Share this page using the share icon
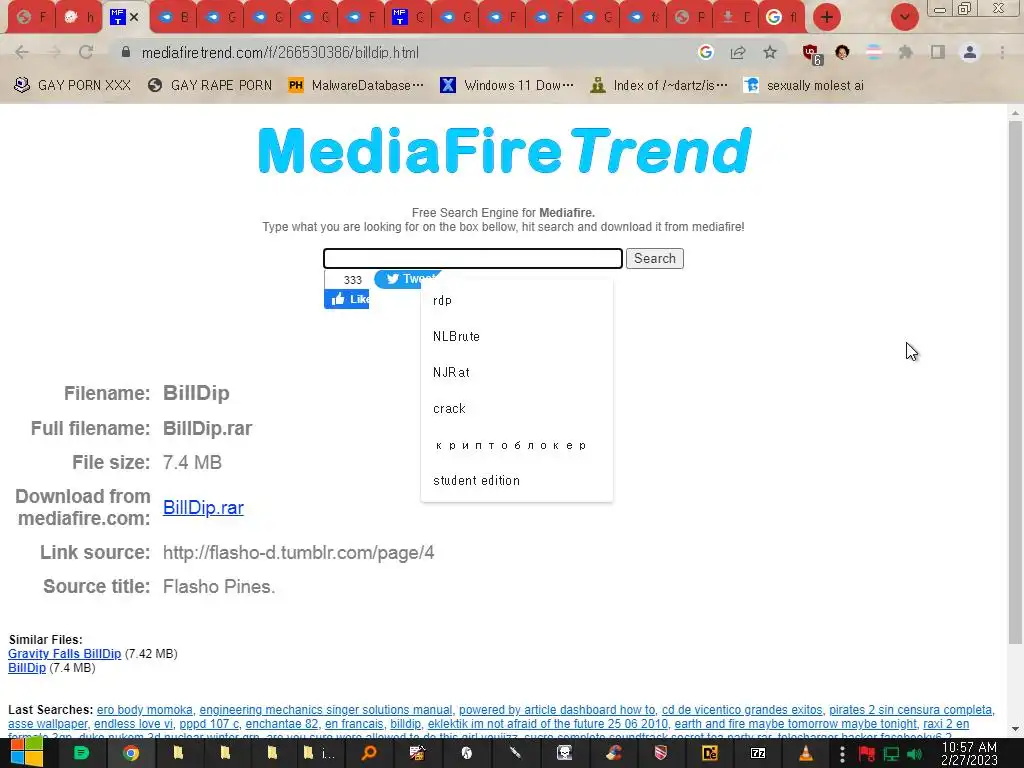 [x=738, y=52]
